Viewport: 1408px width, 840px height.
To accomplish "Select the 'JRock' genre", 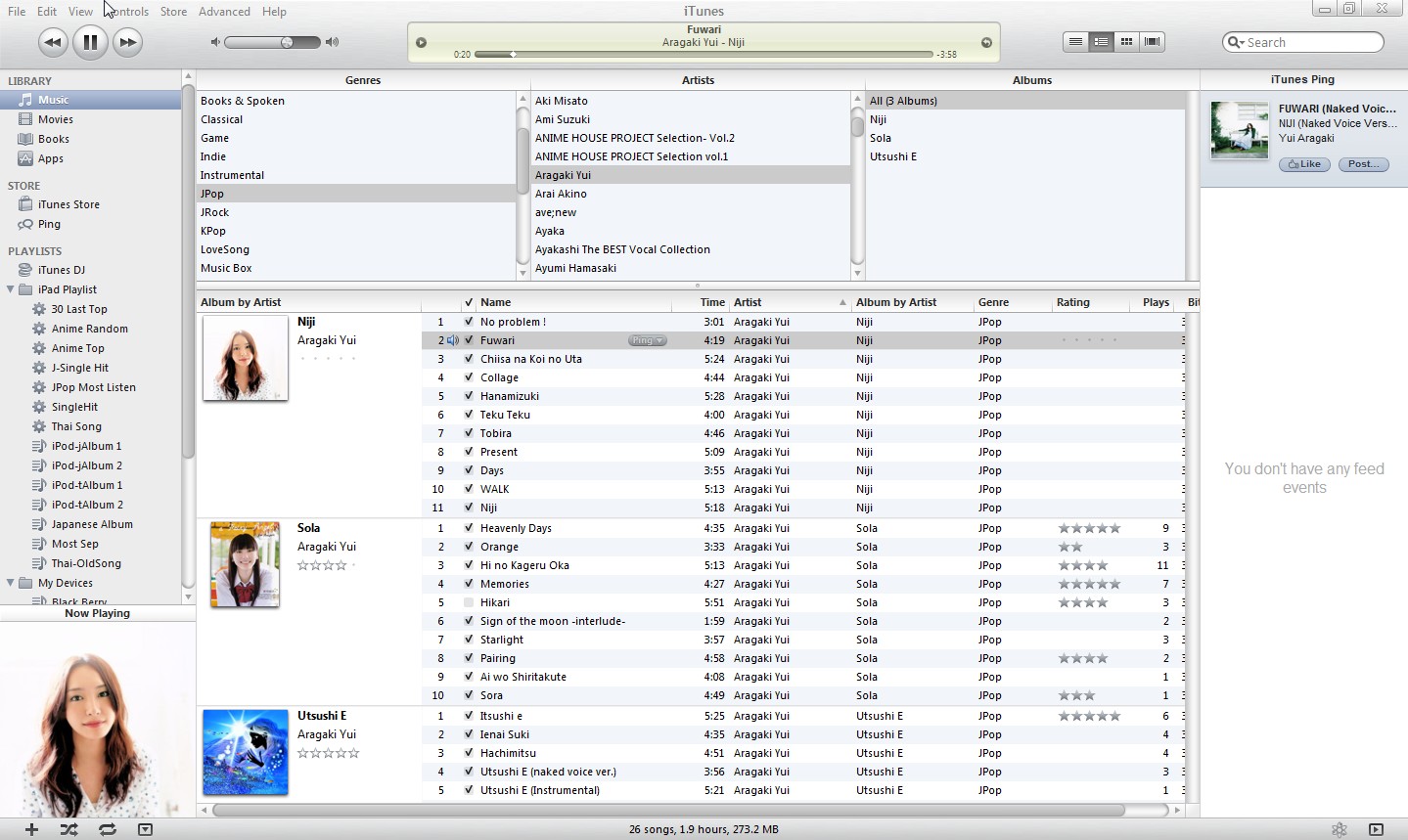I will click(x=356, y=212).
